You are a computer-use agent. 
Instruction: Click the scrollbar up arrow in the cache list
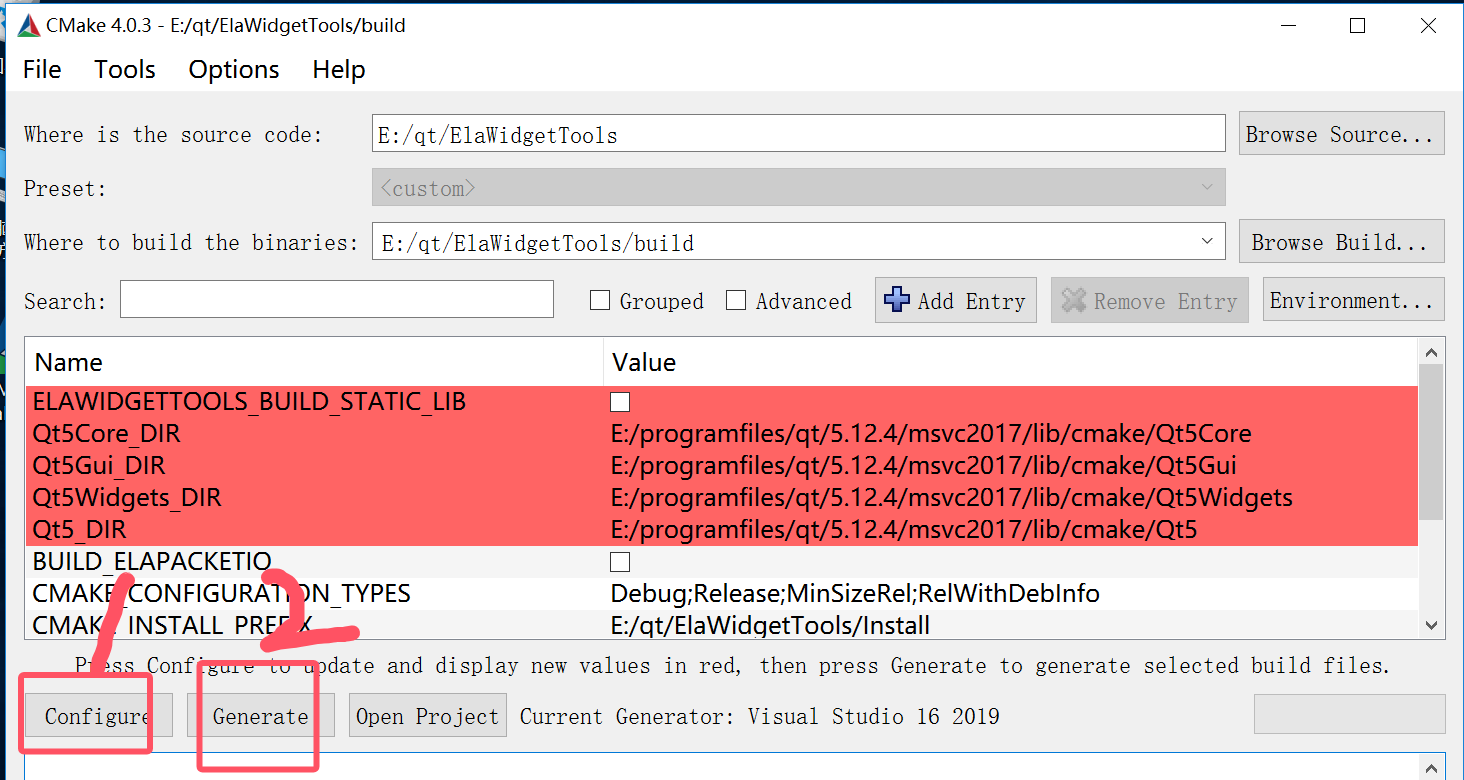coord(1431,351)
